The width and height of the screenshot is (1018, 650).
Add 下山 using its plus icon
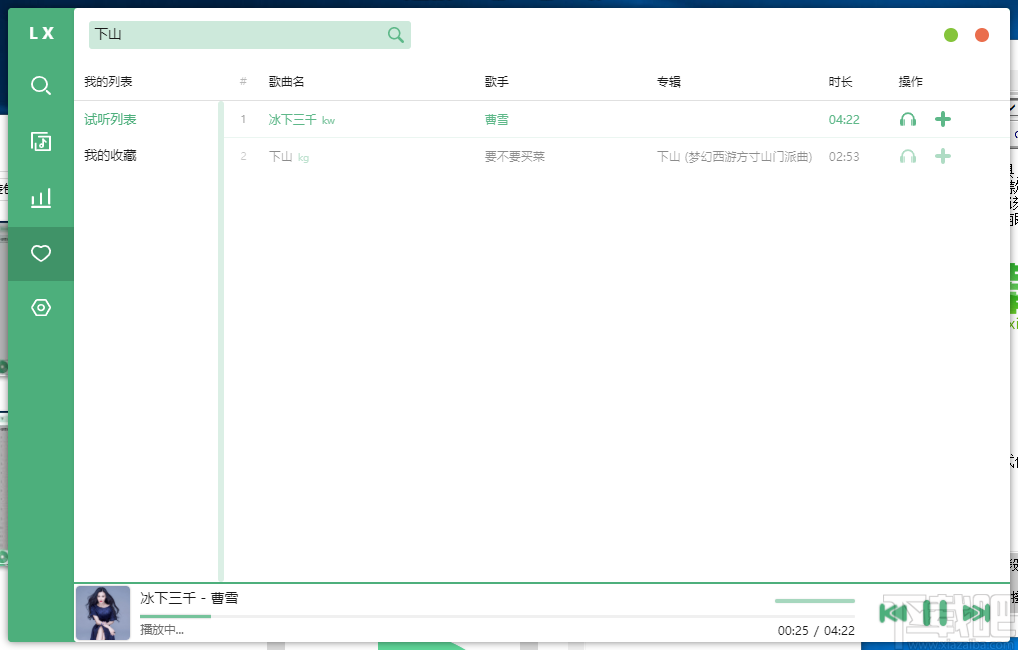tap(942, 156)
